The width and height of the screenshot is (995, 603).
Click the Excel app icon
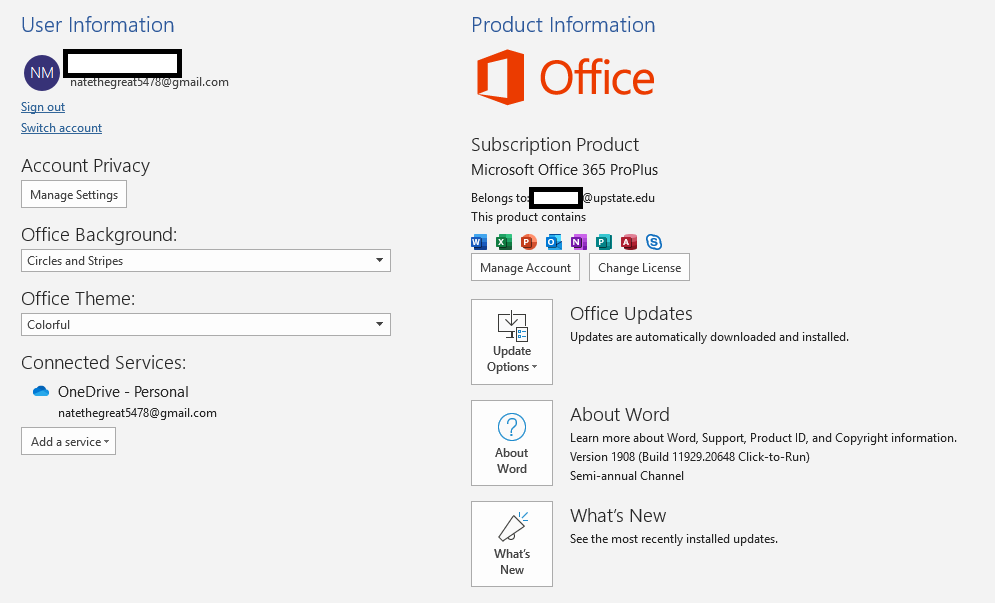504,242
